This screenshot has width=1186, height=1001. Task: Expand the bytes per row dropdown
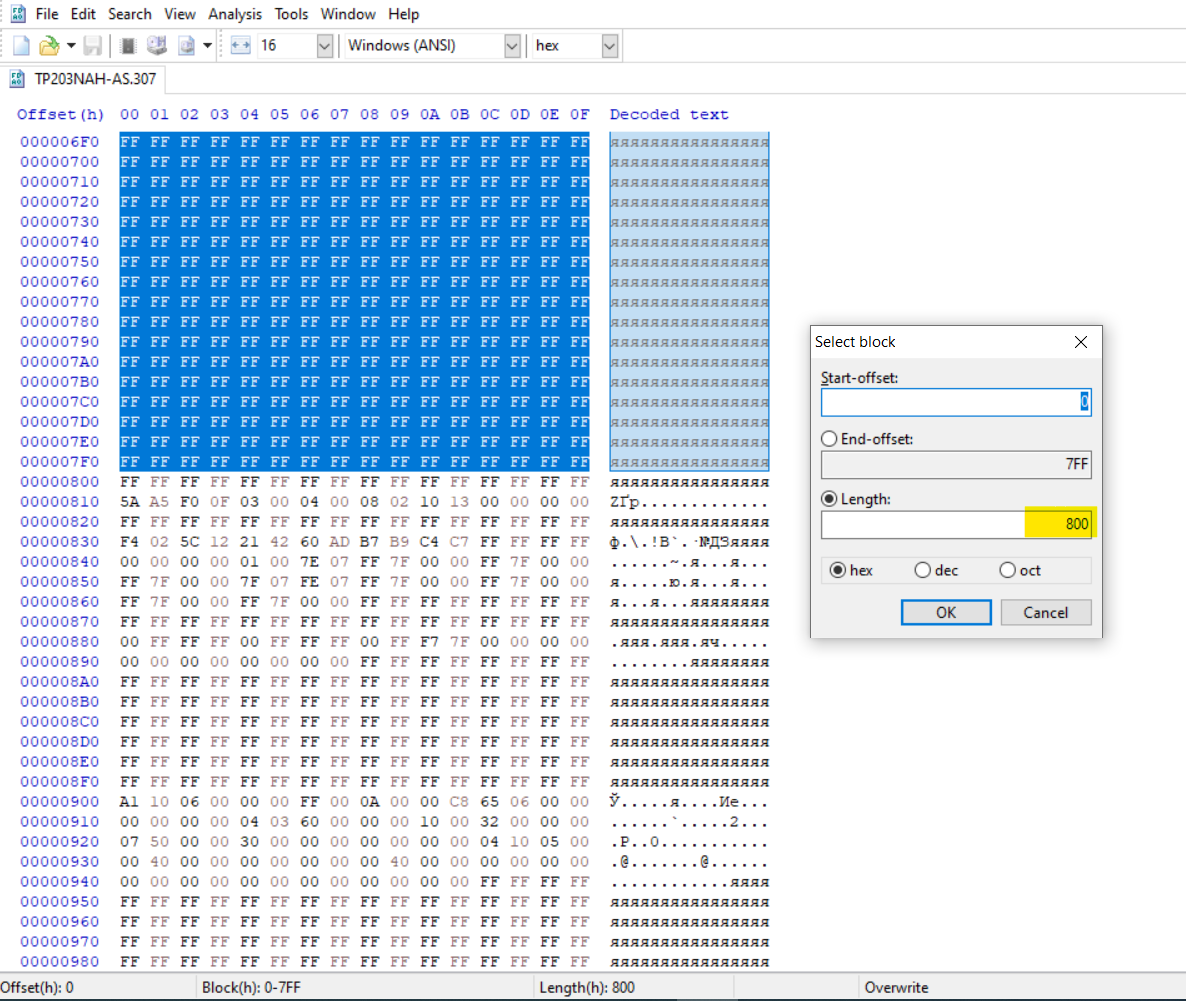pyautogui.click(x=324, y=46)
